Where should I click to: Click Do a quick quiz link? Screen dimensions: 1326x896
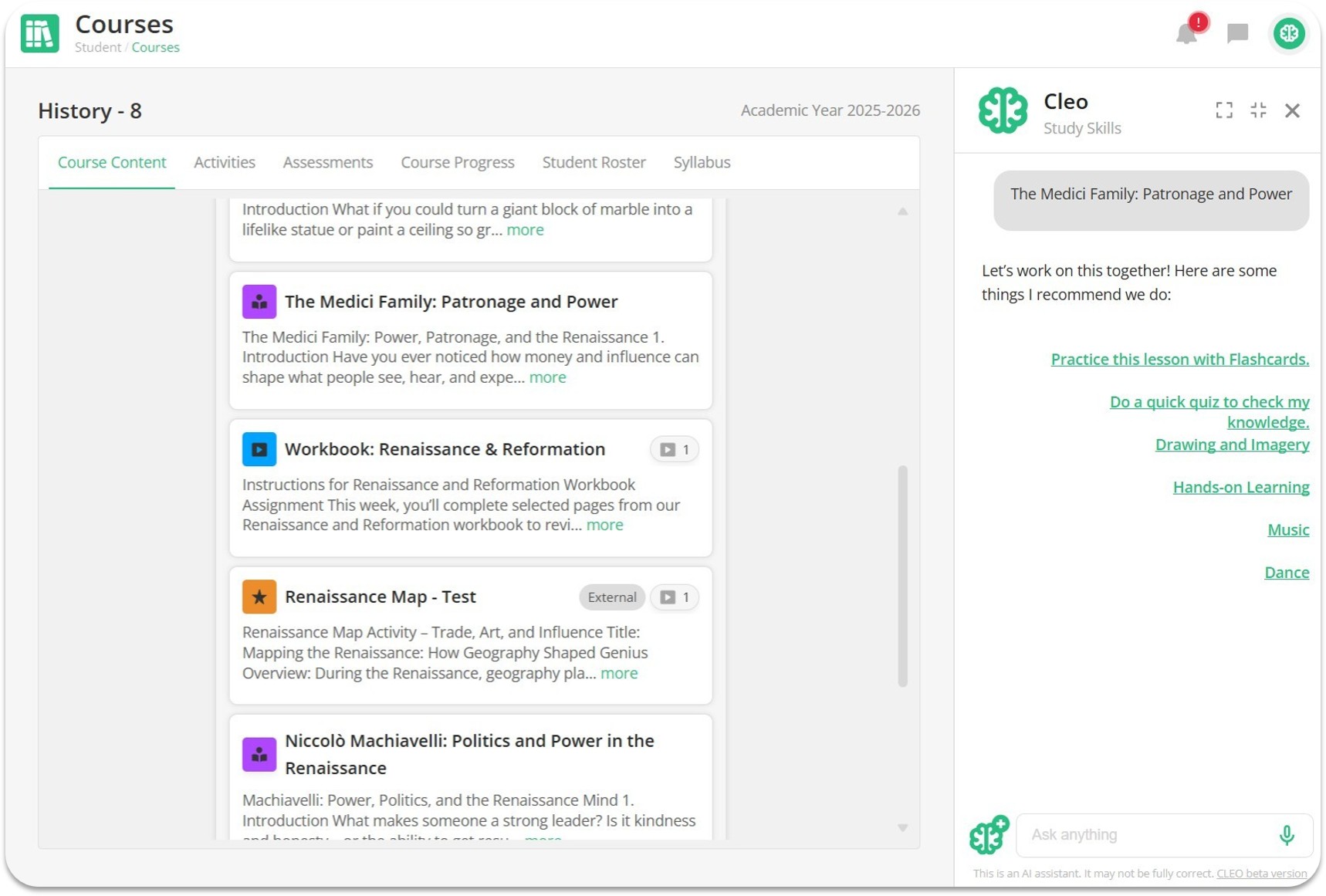click(1209, 412)
